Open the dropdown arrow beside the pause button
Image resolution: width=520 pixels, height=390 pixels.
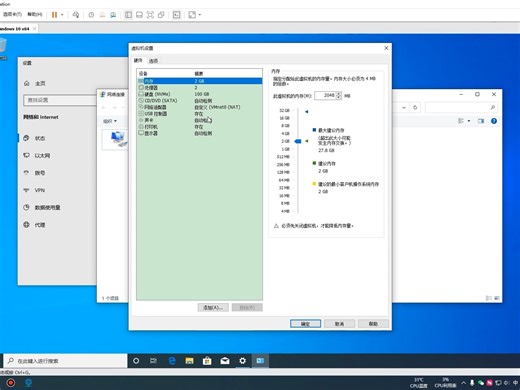click(x=62, y=15)
